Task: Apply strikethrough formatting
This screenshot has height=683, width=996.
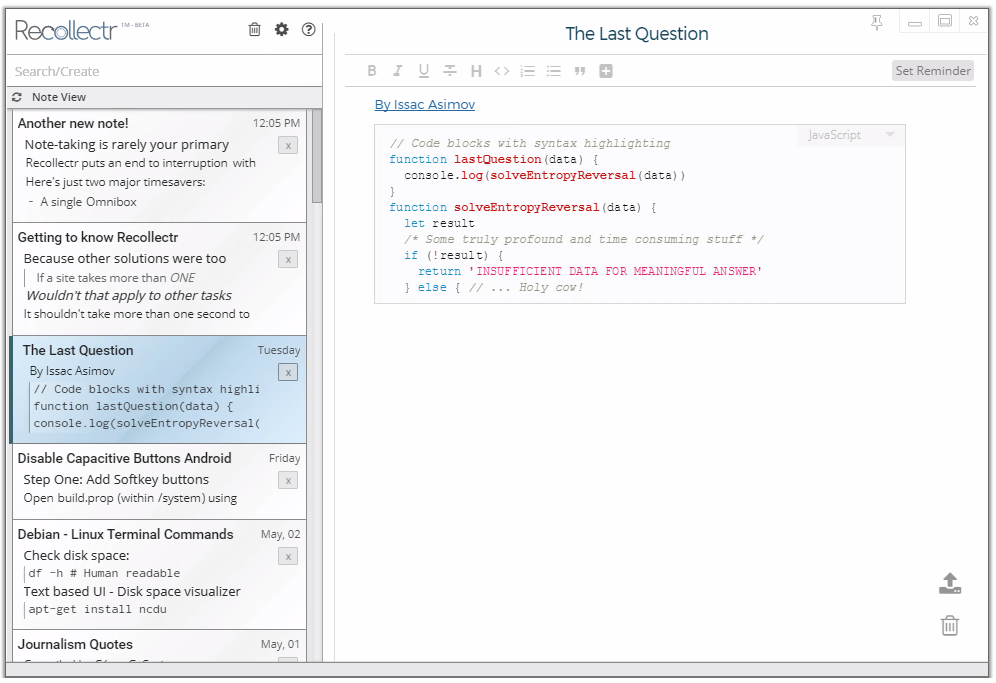Action: click(450, 71)
